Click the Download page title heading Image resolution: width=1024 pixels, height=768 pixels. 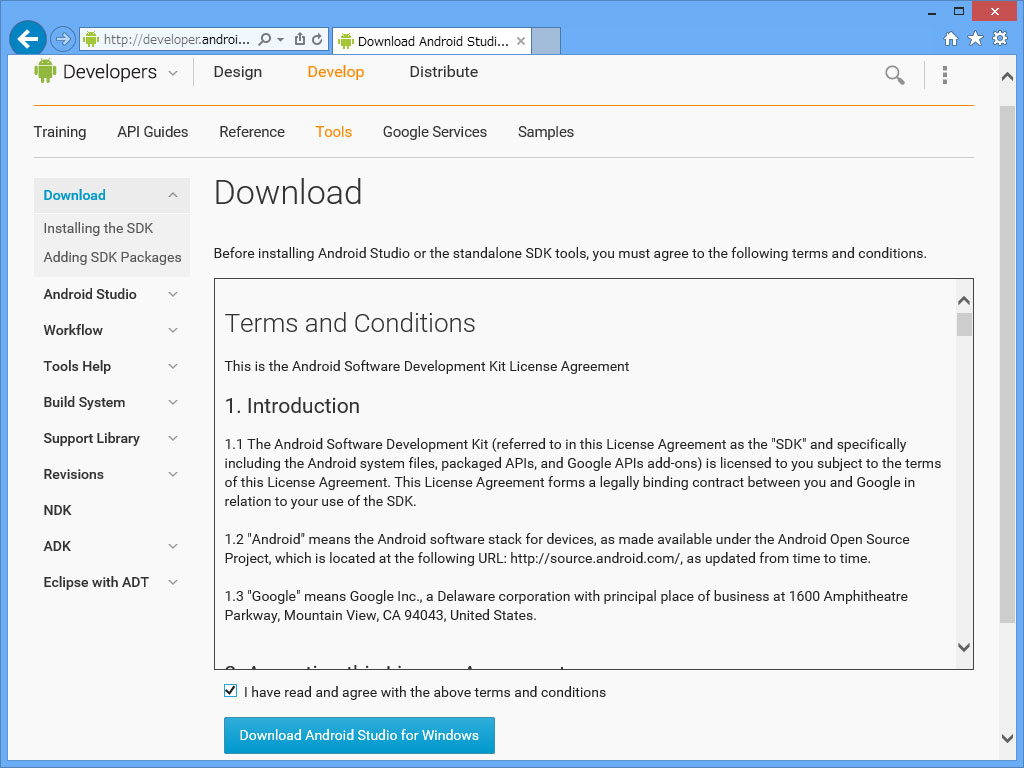pyautogui.click(x=288, y=193)
